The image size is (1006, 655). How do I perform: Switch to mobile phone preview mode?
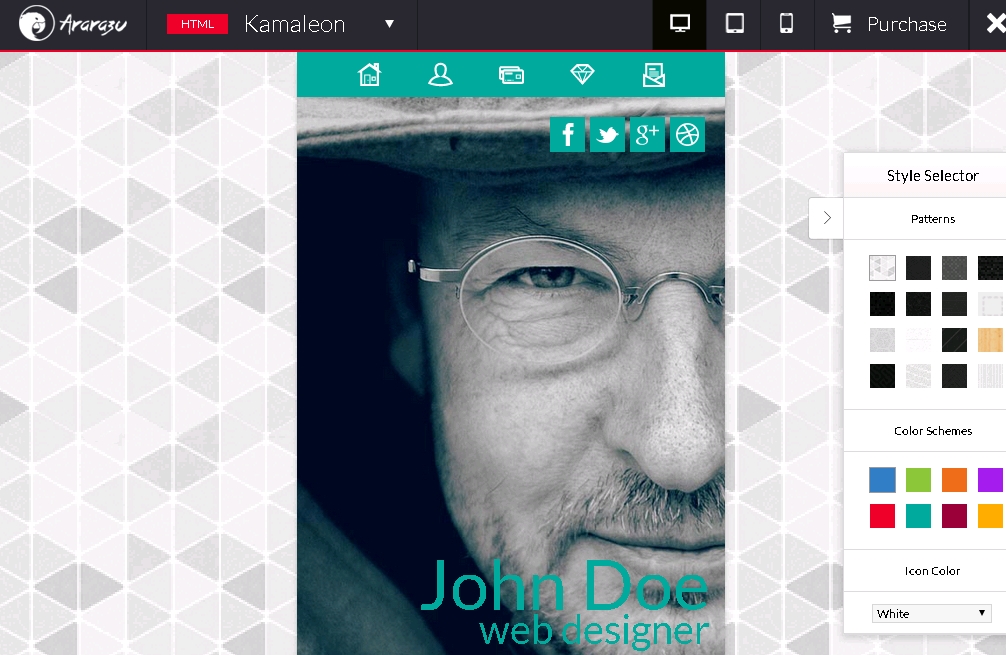(x=787, y=24)
